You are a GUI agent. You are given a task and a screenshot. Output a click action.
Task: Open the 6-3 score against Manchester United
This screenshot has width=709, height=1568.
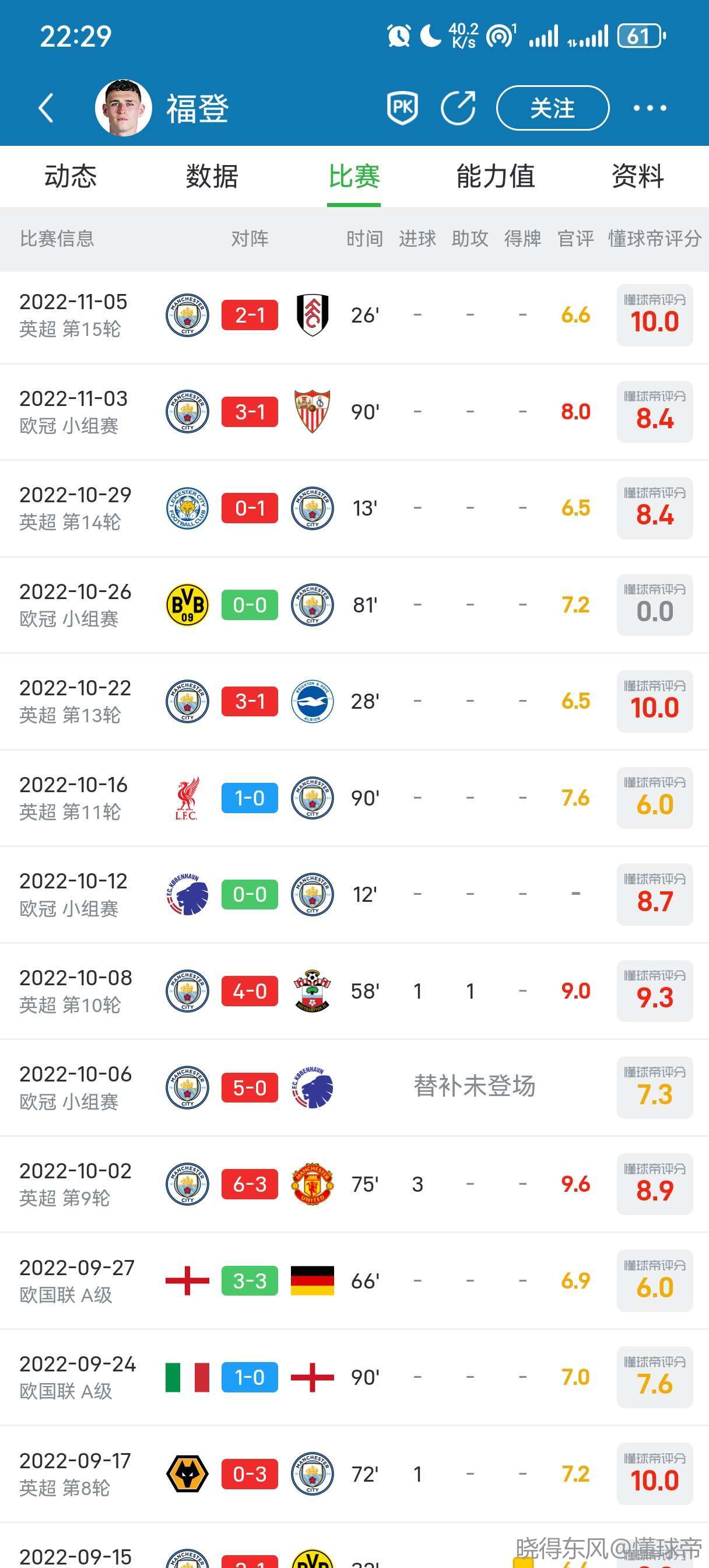[x=250, y=1185]
